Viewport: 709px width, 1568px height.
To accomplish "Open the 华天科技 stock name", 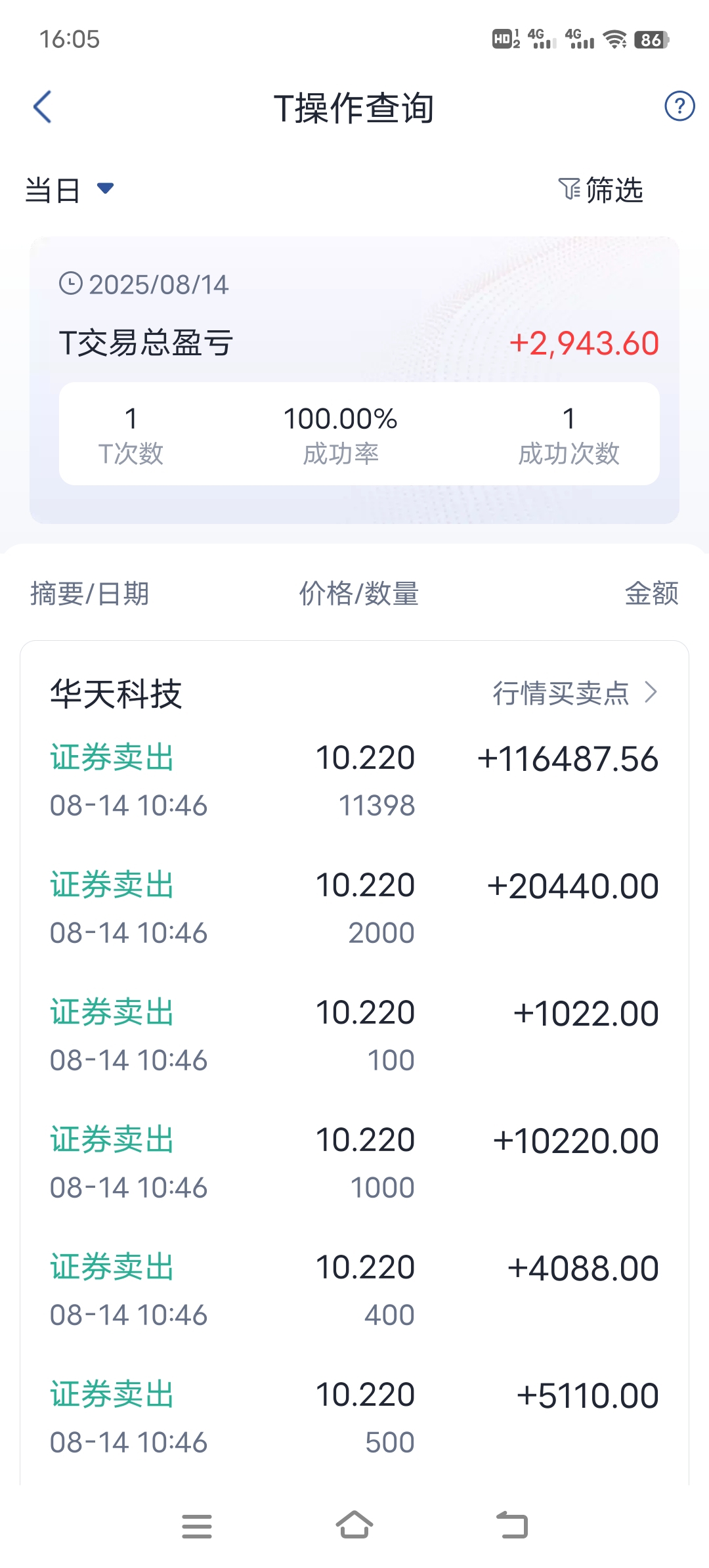I will click(116, 693).
